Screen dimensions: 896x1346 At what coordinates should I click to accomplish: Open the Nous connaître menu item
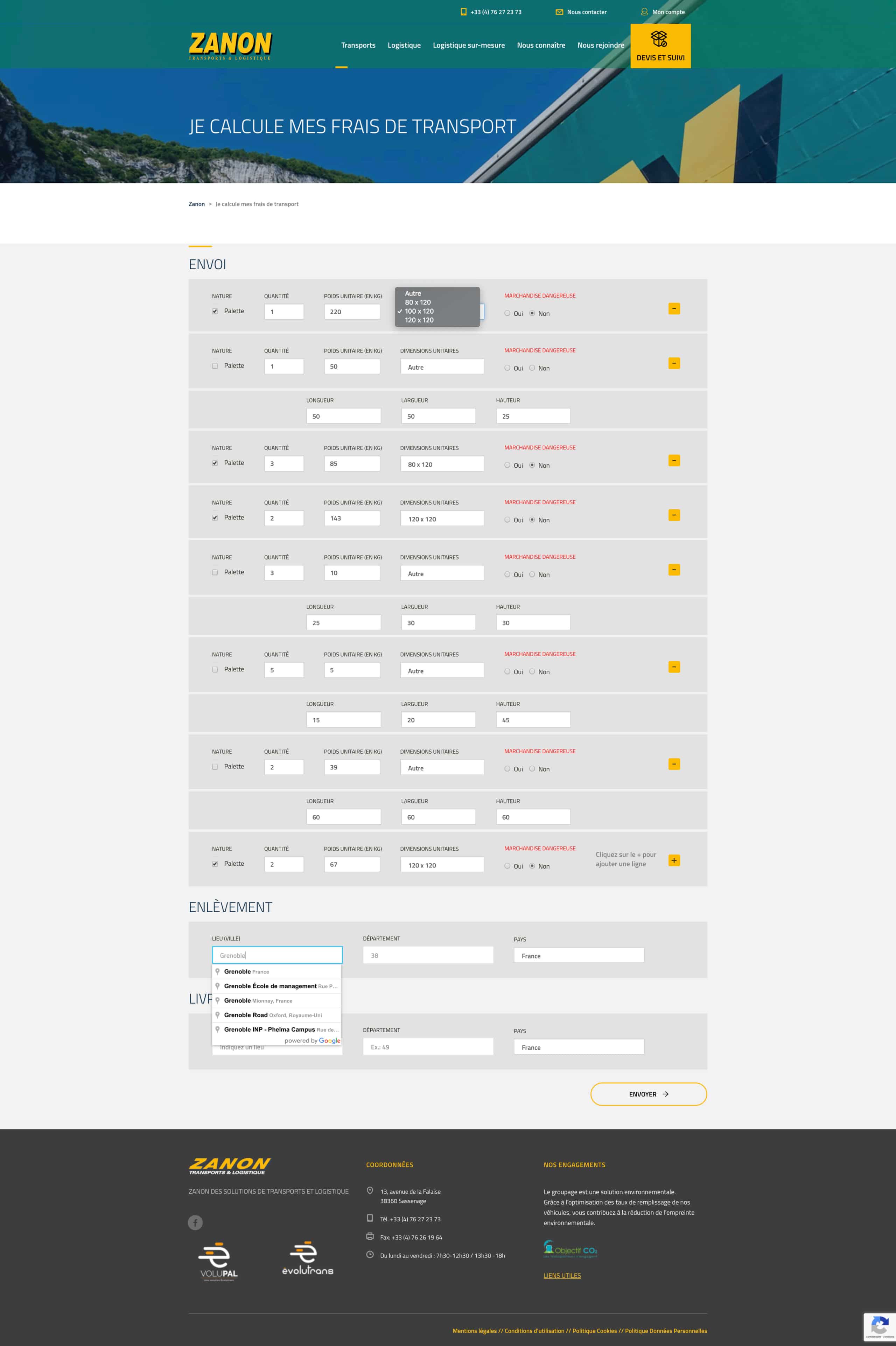click(x=540, y=45)
